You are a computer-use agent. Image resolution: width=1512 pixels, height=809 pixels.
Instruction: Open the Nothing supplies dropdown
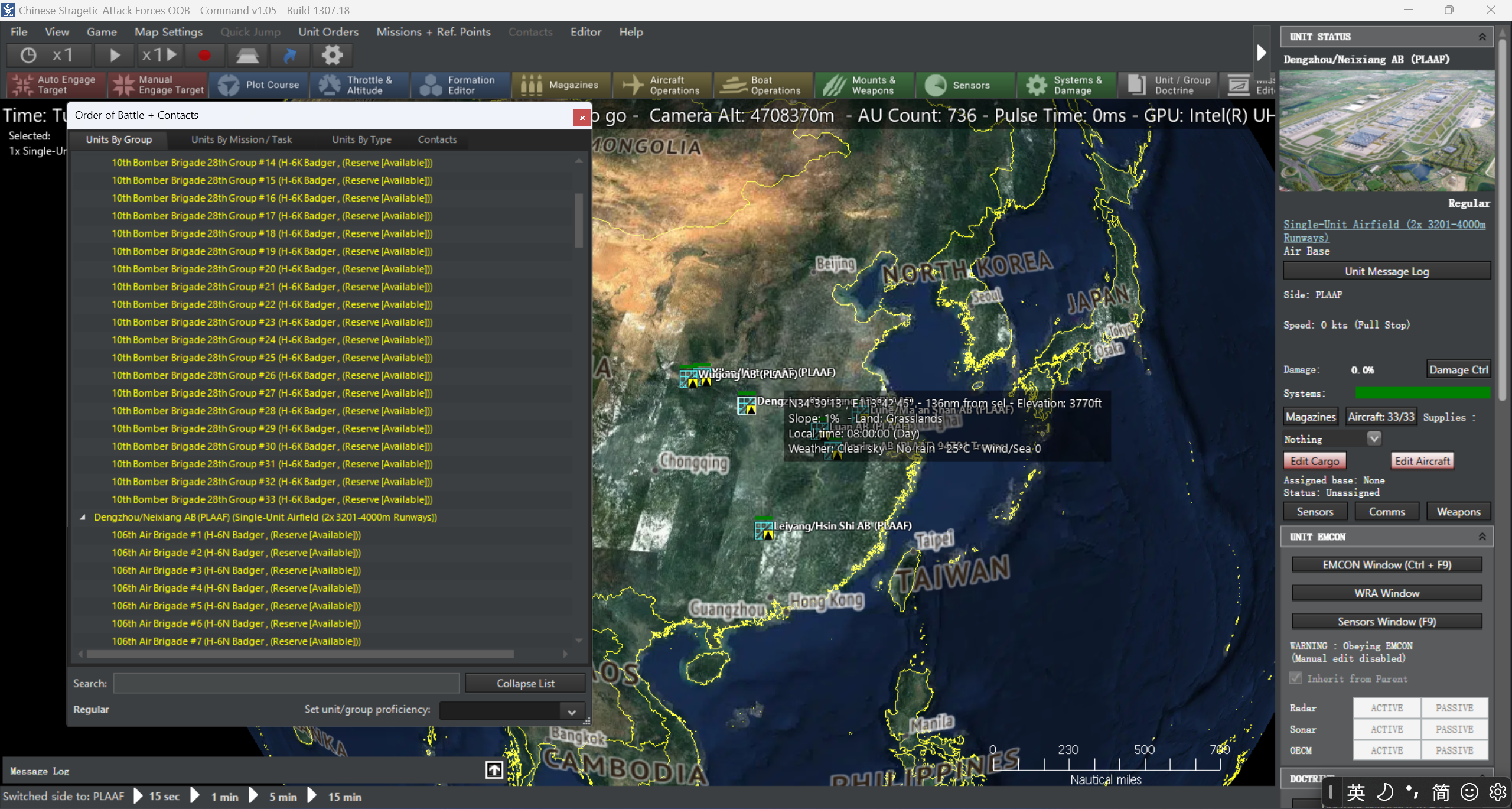click(1374, 438)
